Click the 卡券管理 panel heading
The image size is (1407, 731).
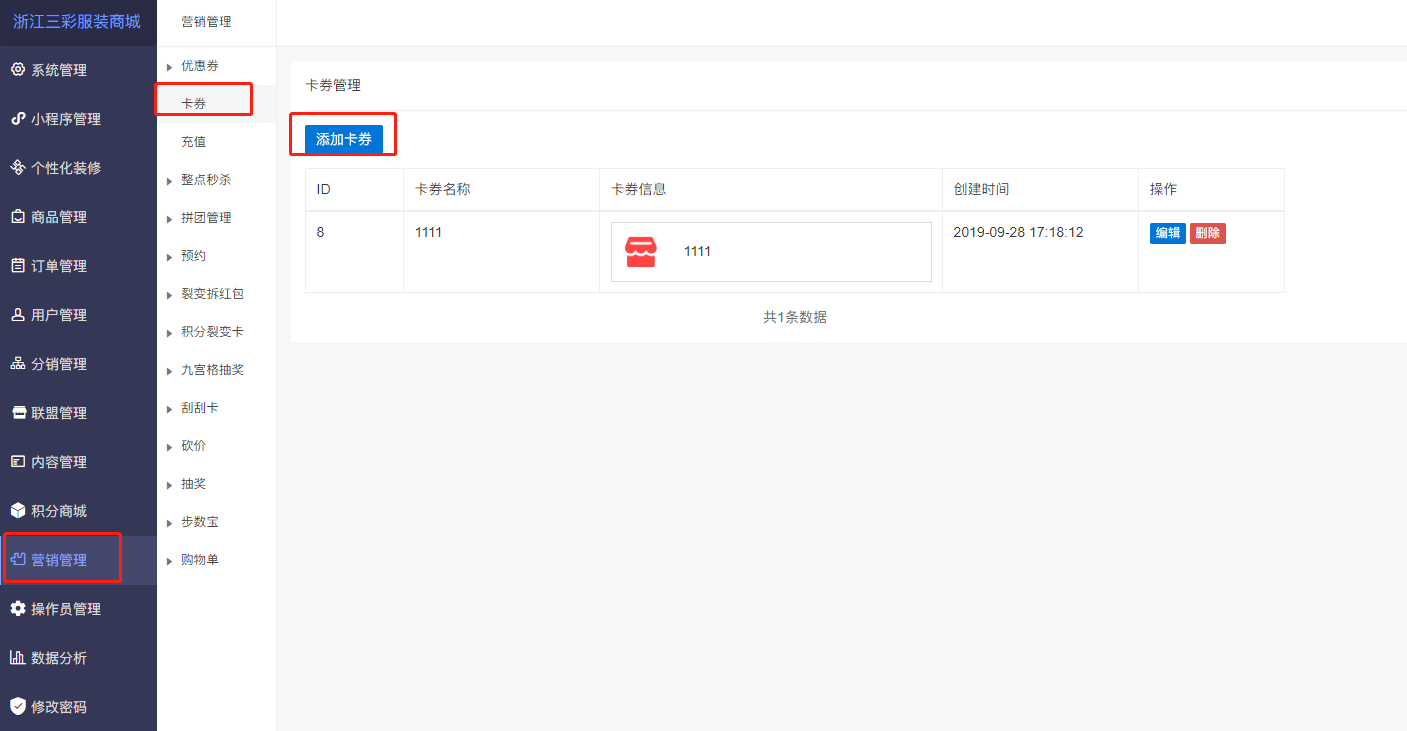(x=333, y=86)
